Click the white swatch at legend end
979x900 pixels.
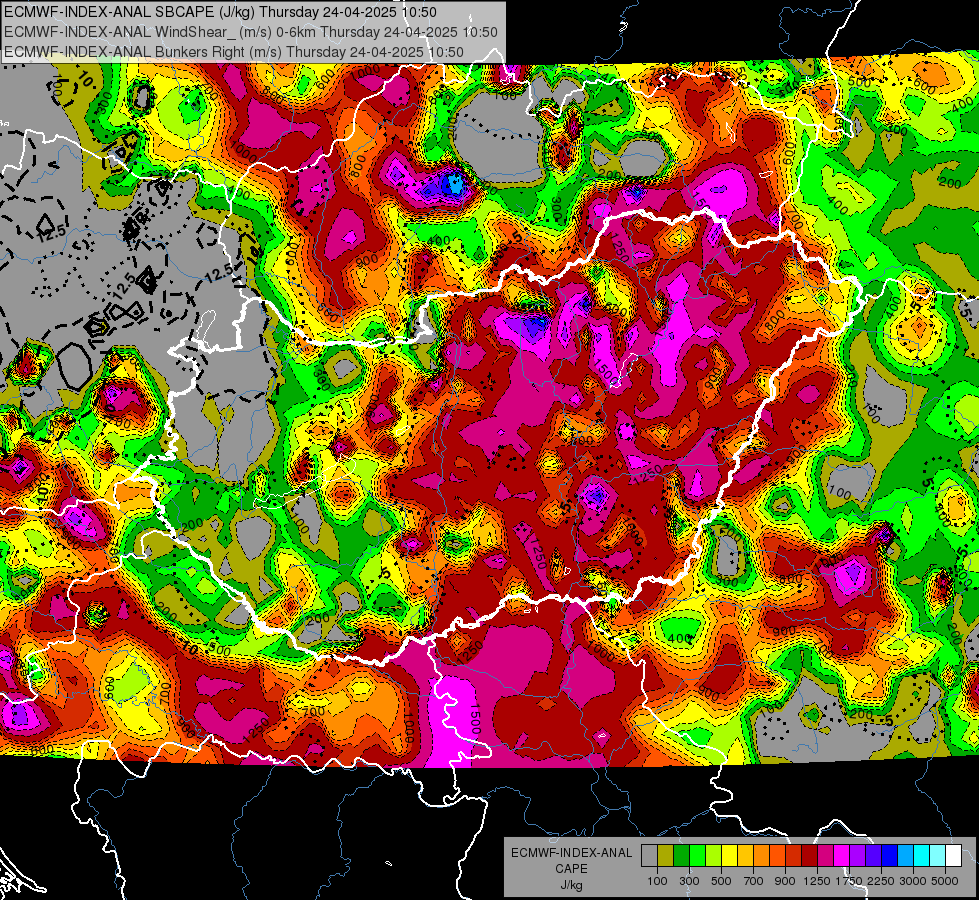coord(953,856)
